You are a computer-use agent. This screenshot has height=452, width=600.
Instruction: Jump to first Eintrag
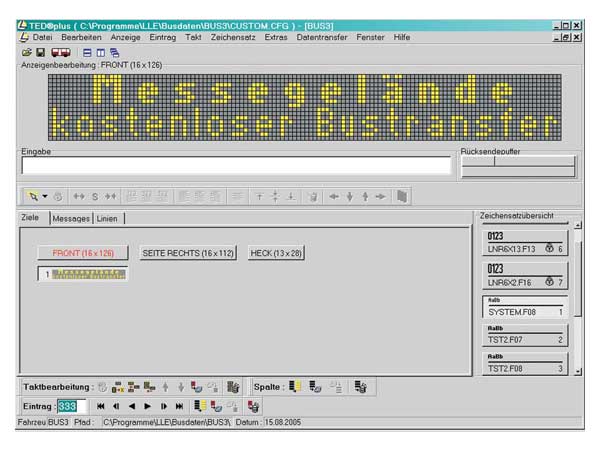click(101, 406)
